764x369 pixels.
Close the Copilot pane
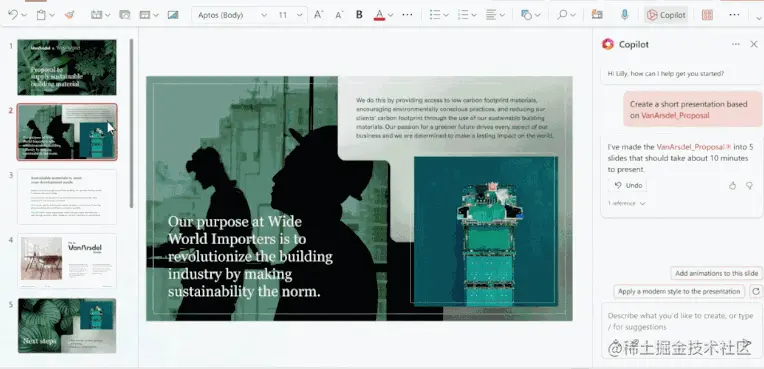pos(754,44)
